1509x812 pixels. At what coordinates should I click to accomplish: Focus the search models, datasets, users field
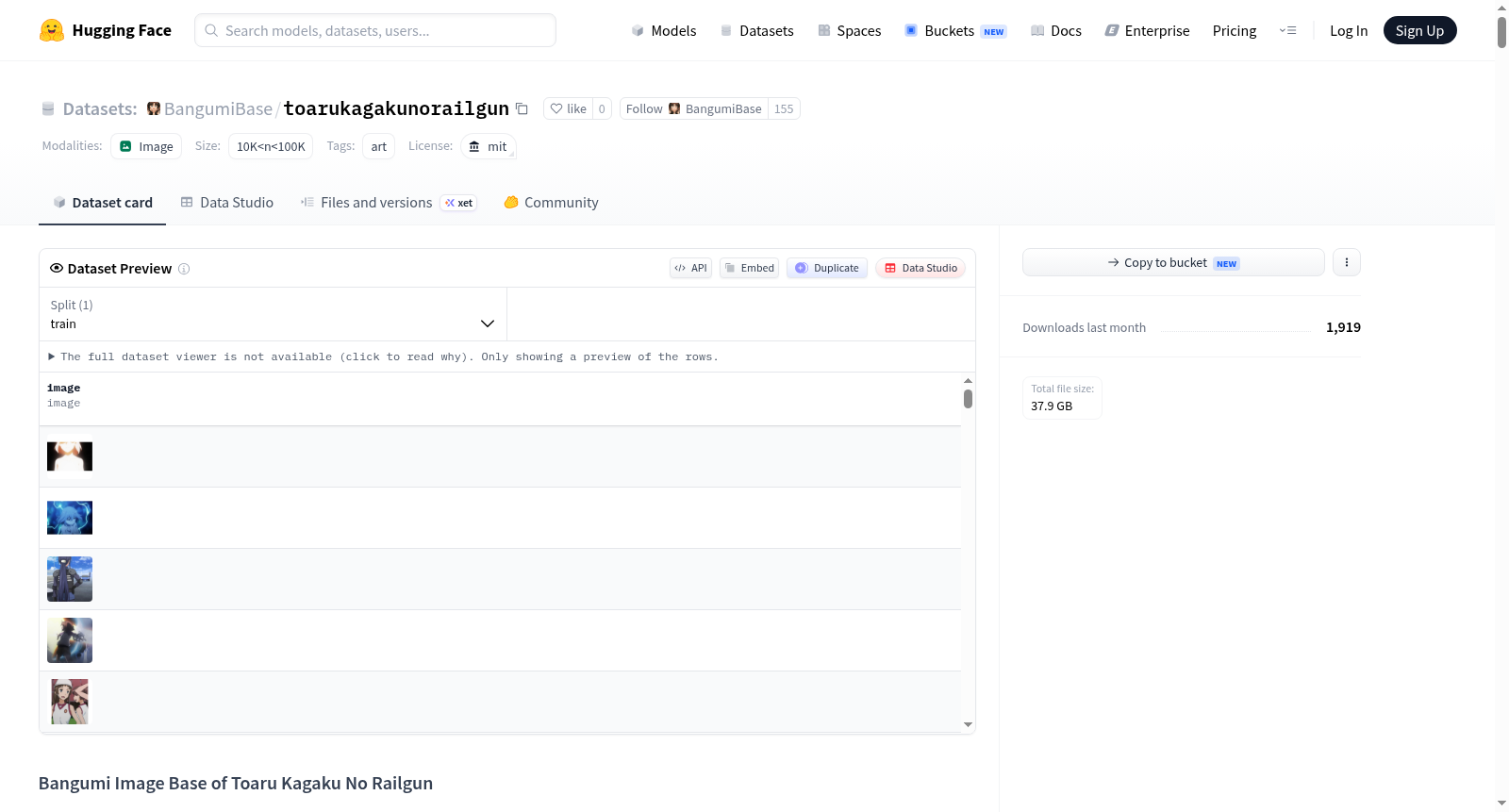(375, 30)
